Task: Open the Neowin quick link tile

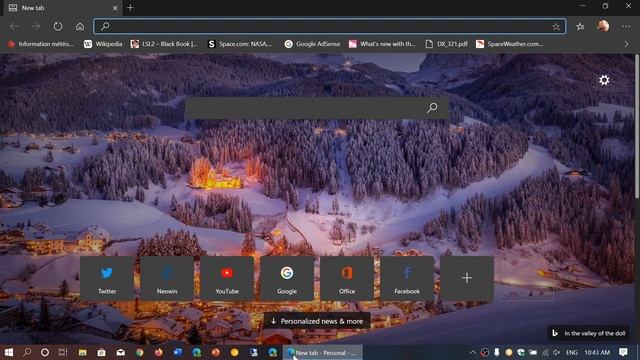Action: point(167,278)
